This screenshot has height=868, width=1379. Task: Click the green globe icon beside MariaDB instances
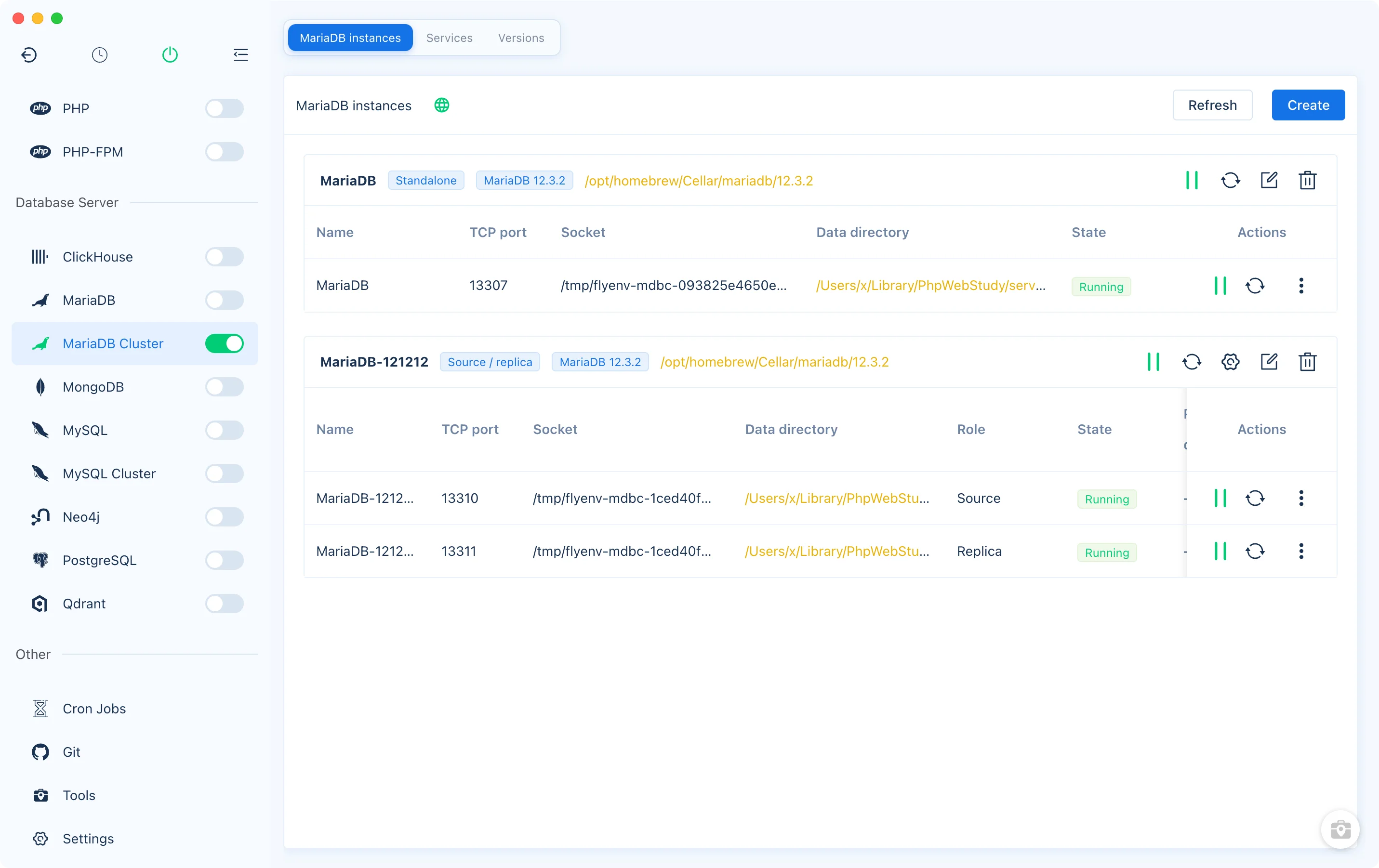[x=441, y=105]
